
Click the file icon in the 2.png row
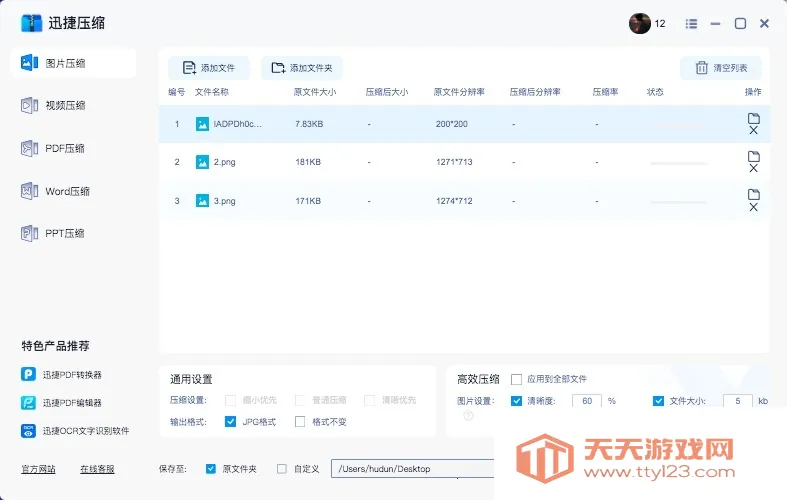(x=754, y=156)
